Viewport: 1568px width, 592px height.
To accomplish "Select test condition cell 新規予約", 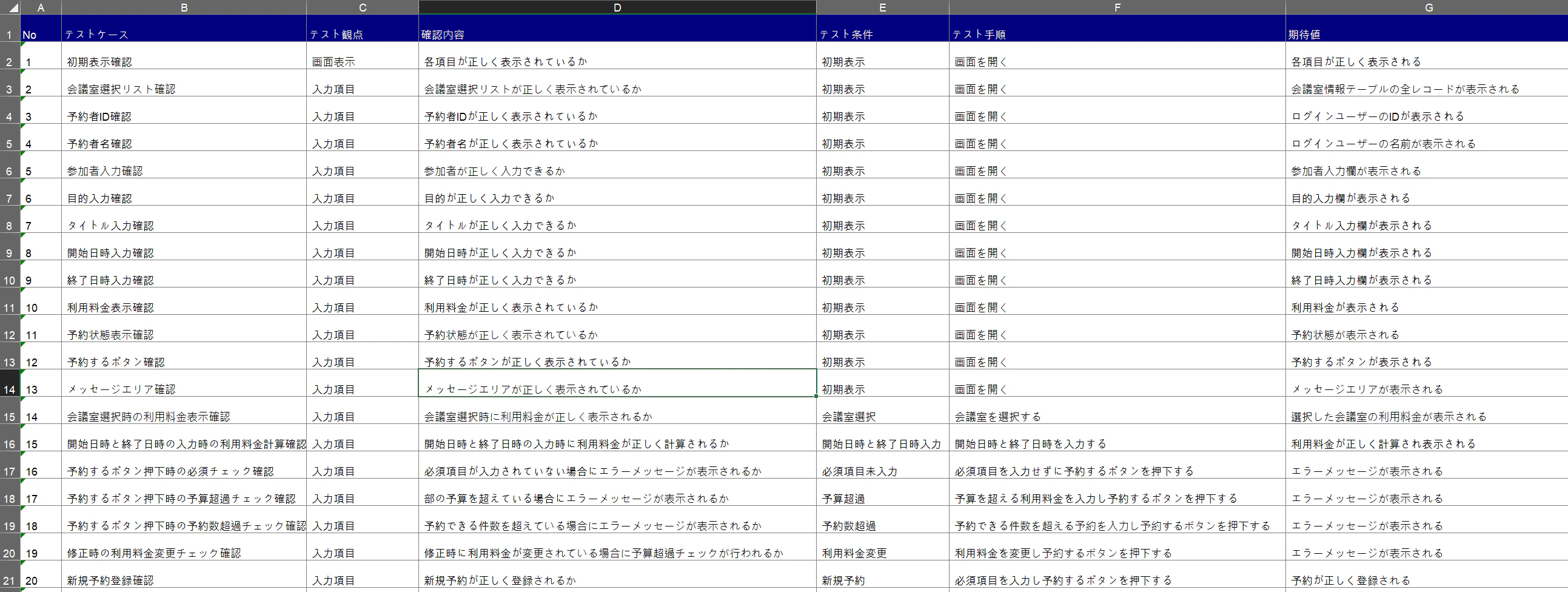I will tap(883, 574).
